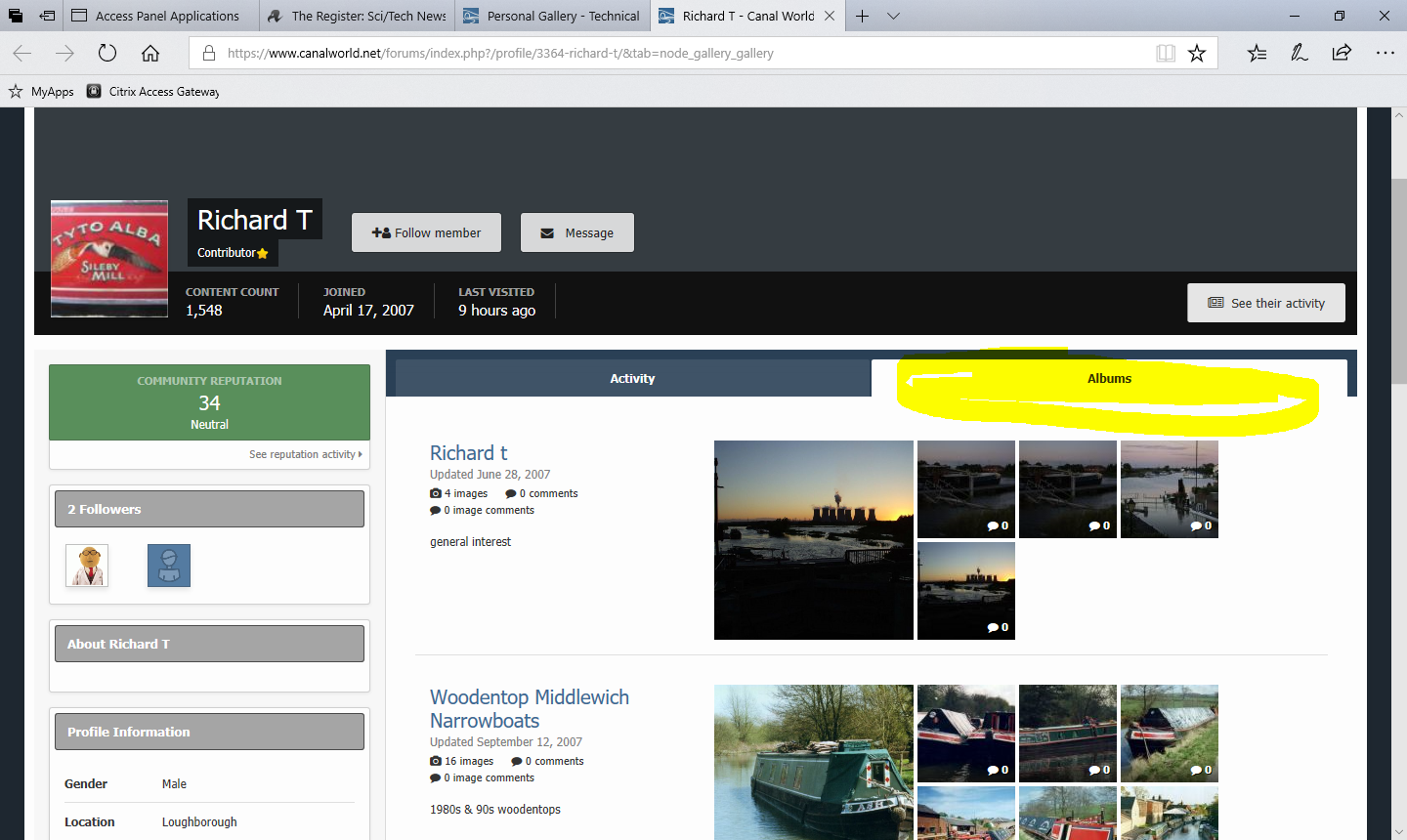Click the site padlock security icon

208,54
